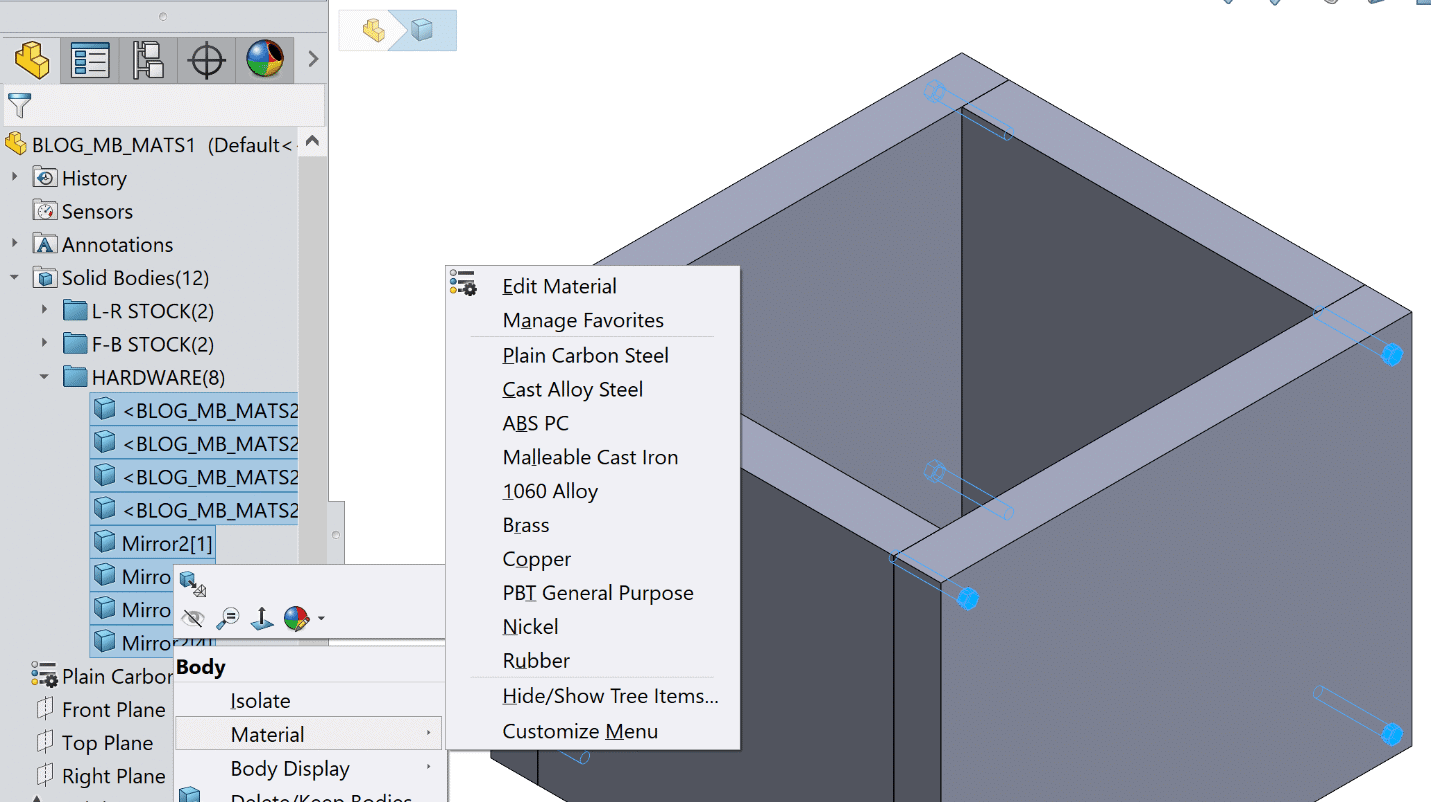Open the Material submenu entry
This screenshot has width=1431, height=802.
pos(309,734)
